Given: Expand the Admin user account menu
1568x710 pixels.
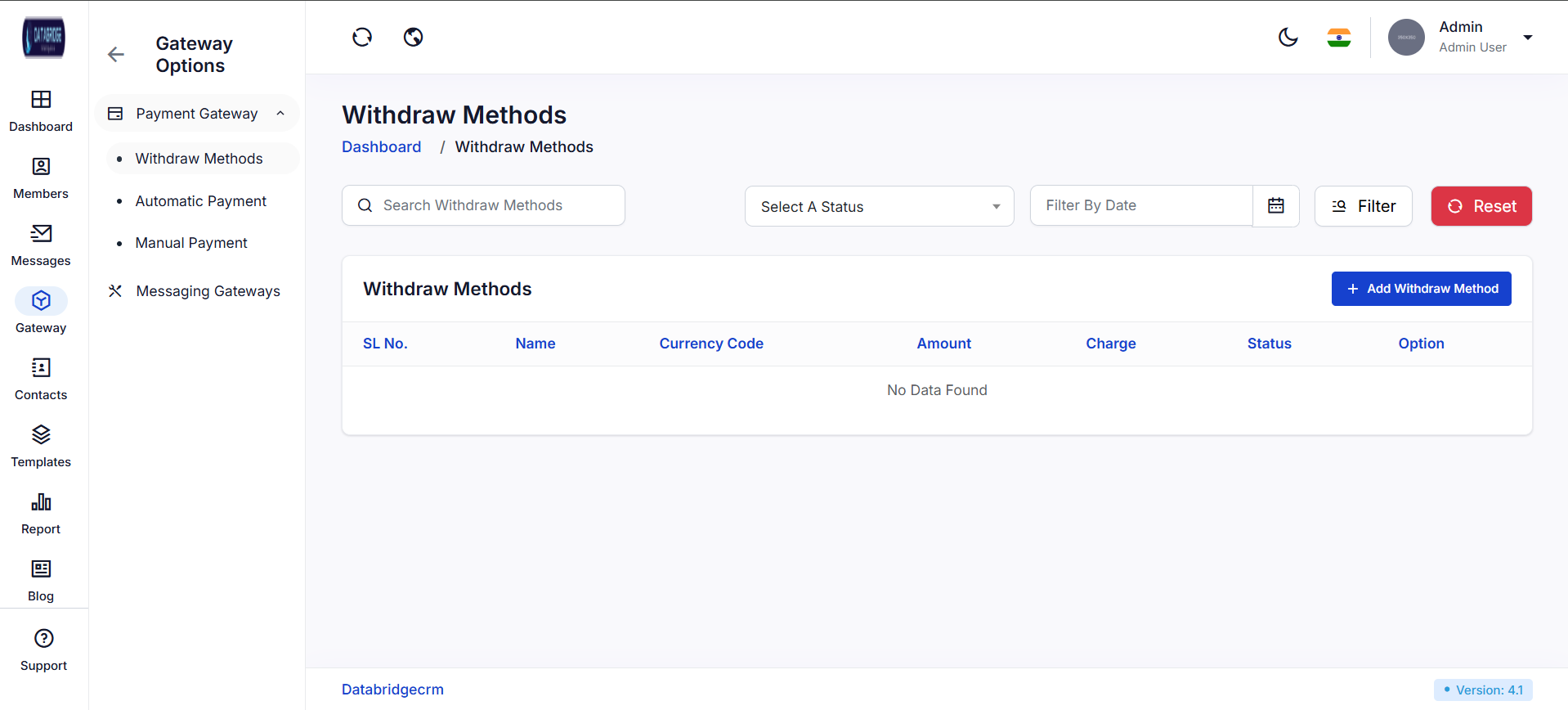Looking at the screenshot, I should point(1527,38).
